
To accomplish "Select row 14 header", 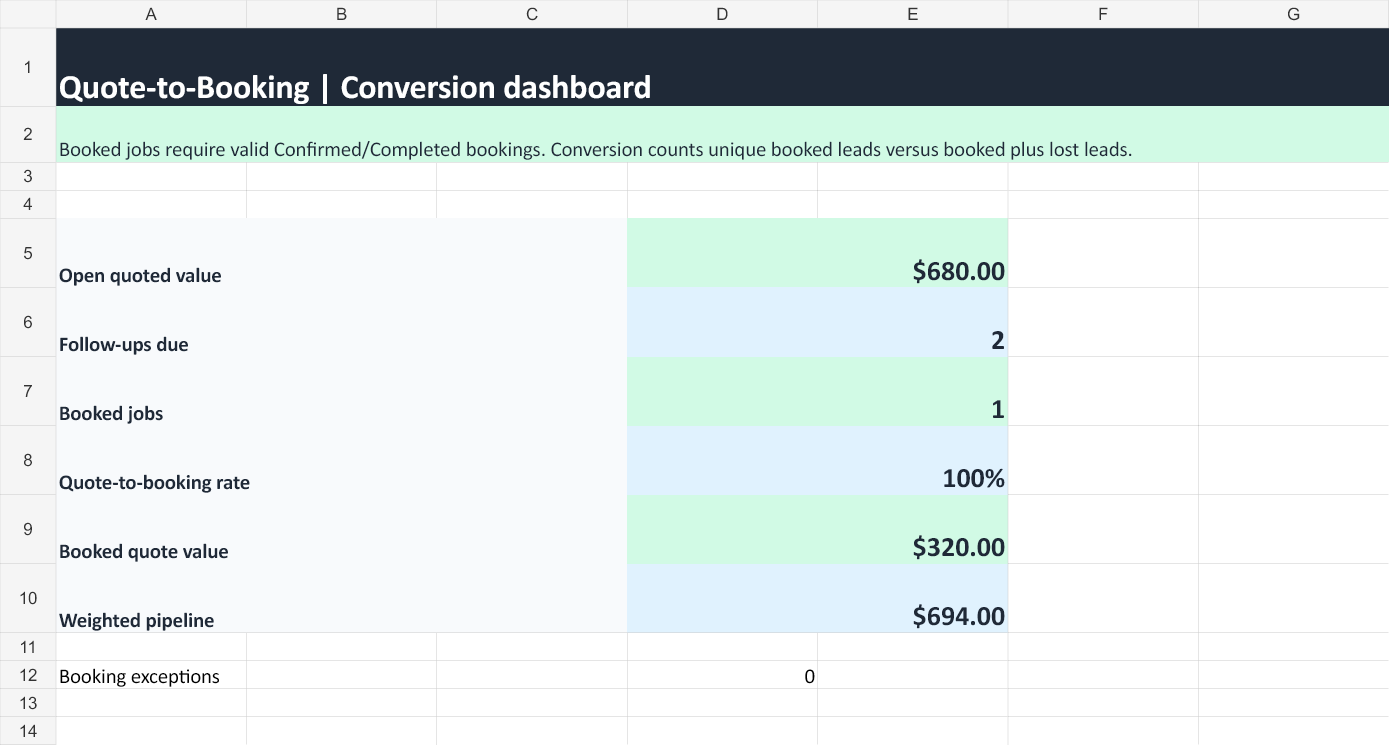I will (28, 731).
